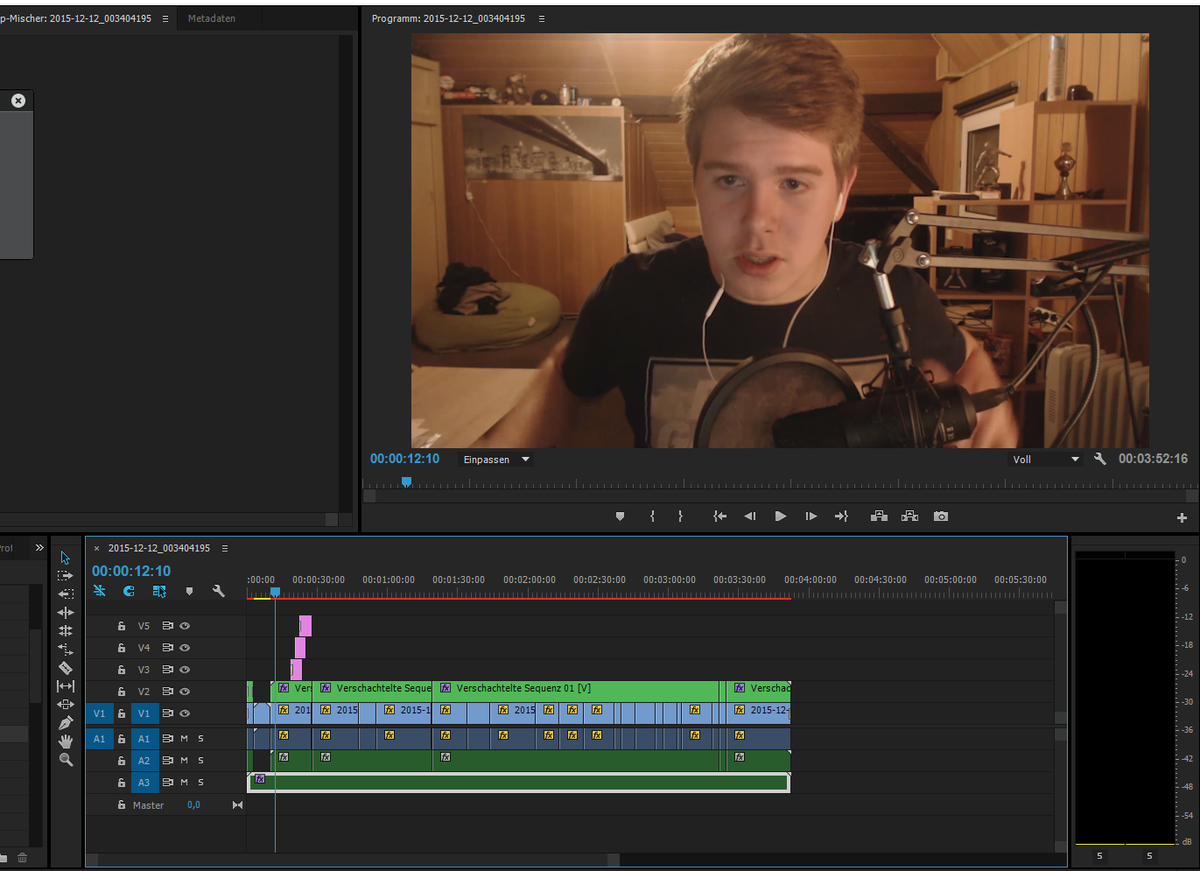Select the Razor tool in toolbar
This screenshot has width=1200, height=871.
(66, 667)
